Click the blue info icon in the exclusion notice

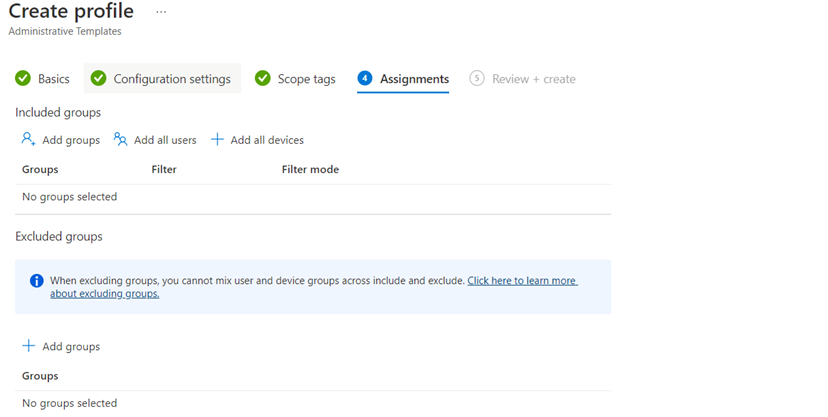[36, 281]
